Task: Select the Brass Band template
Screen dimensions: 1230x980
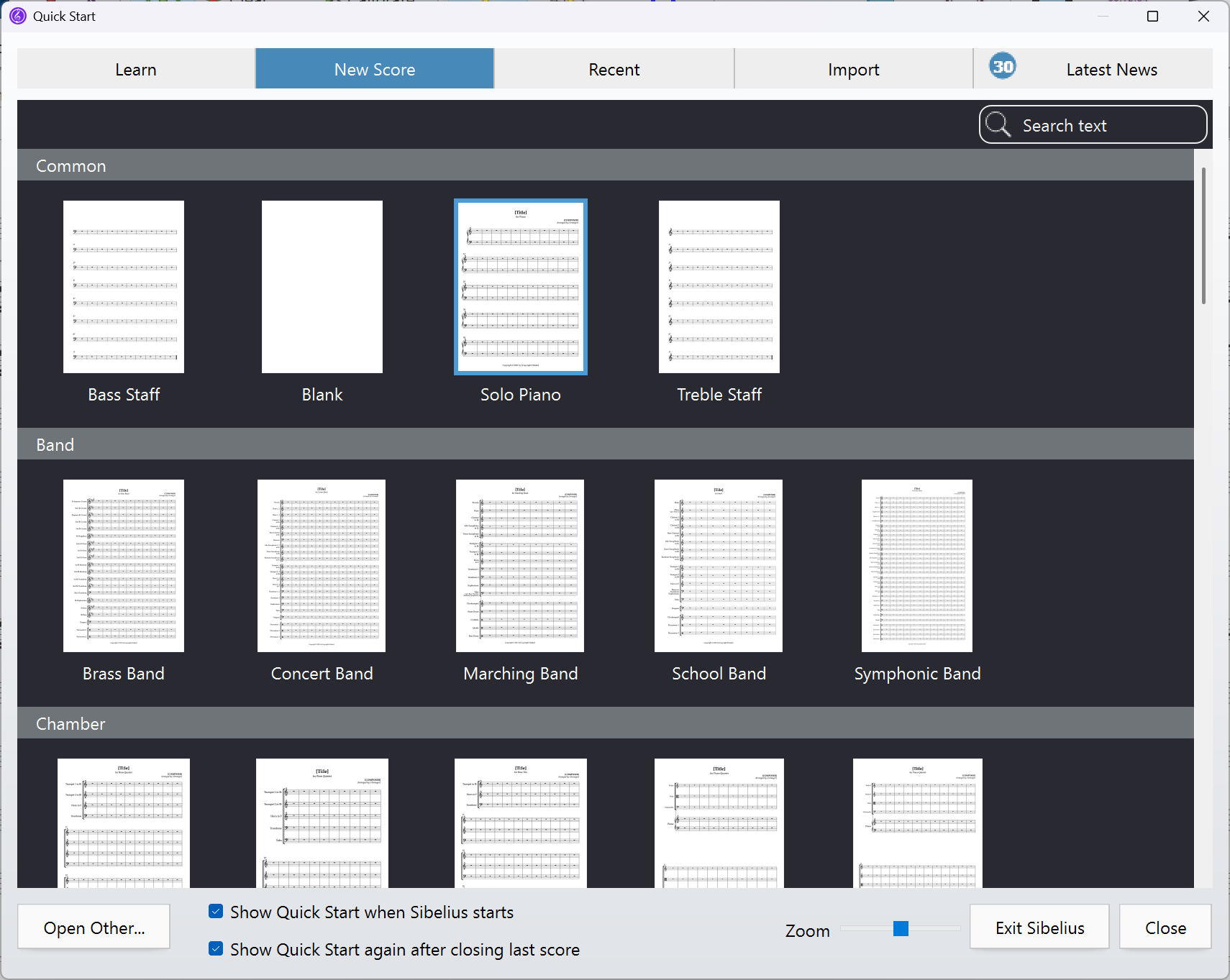Action: pos(124,566)
